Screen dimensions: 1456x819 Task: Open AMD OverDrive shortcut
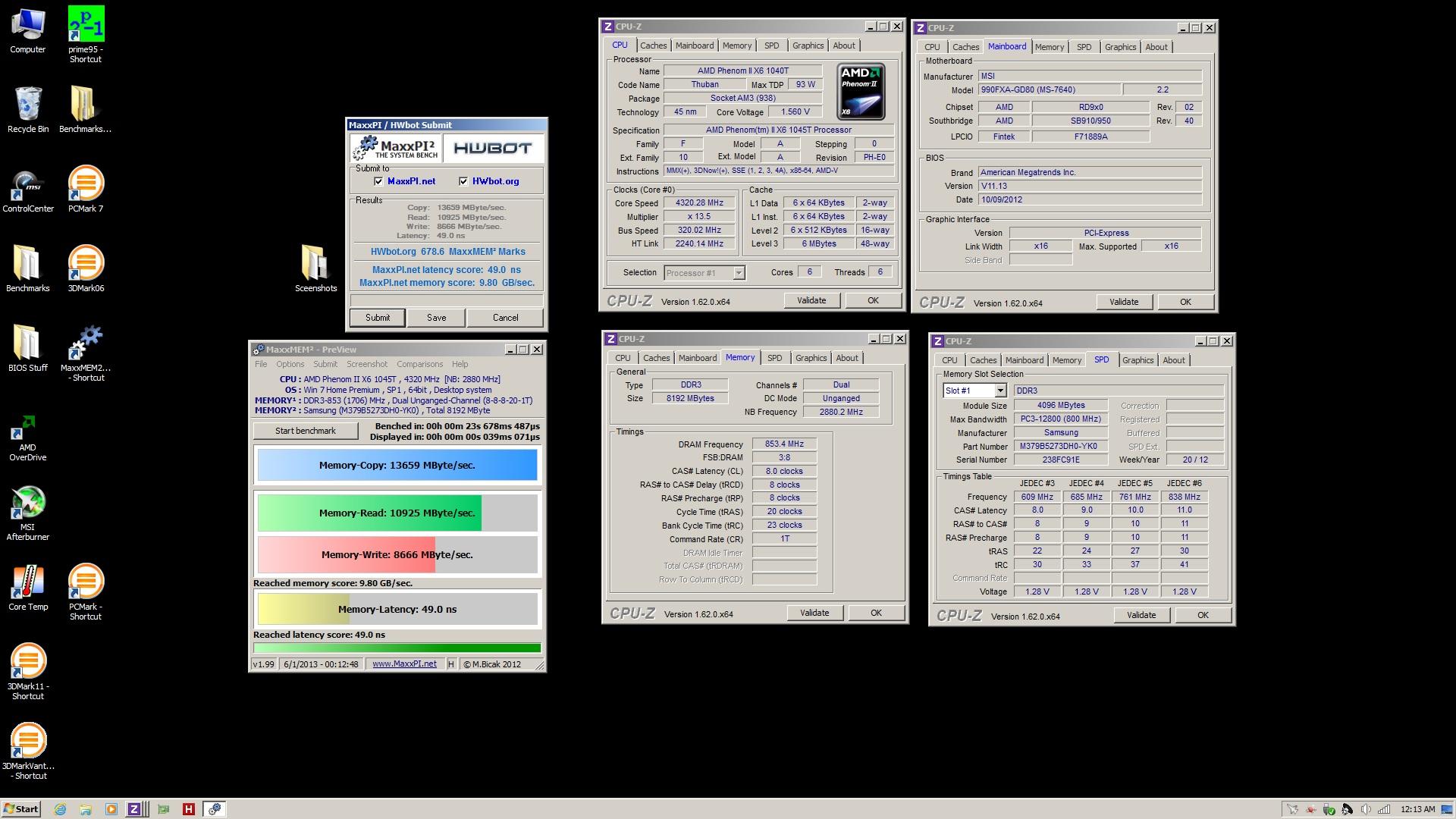28,438
